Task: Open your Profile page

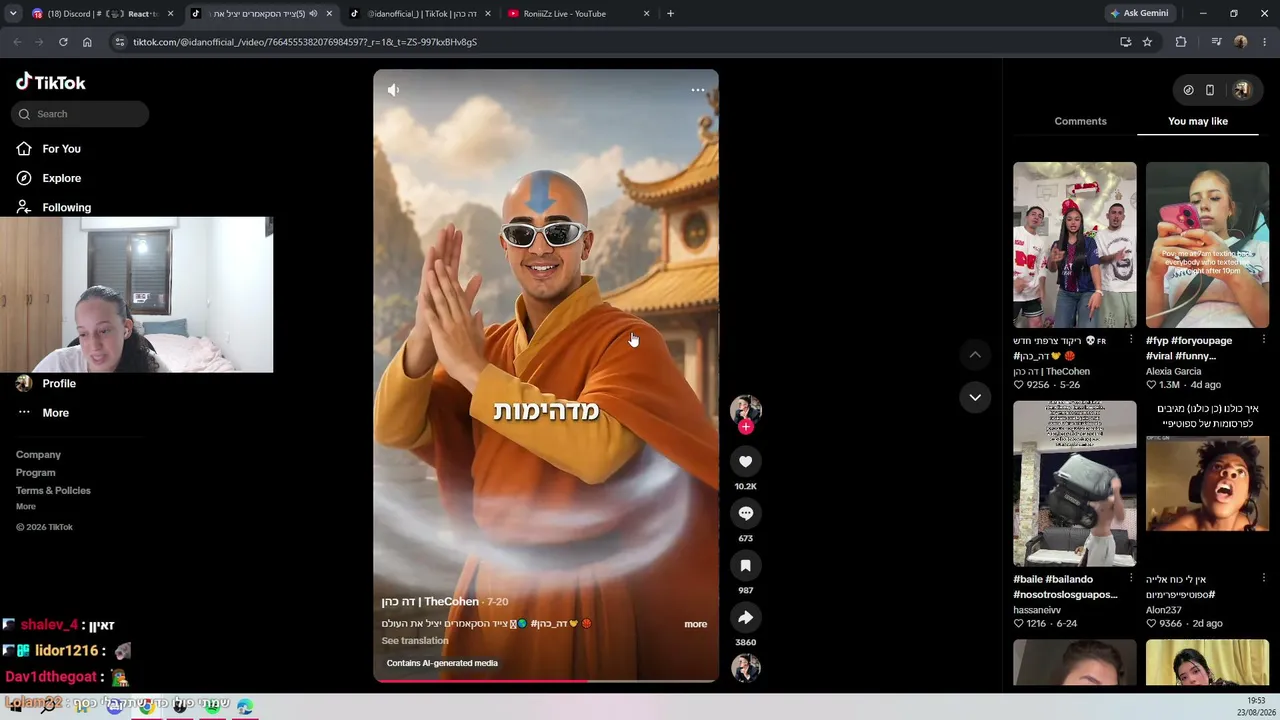Action: click(46, 383)
